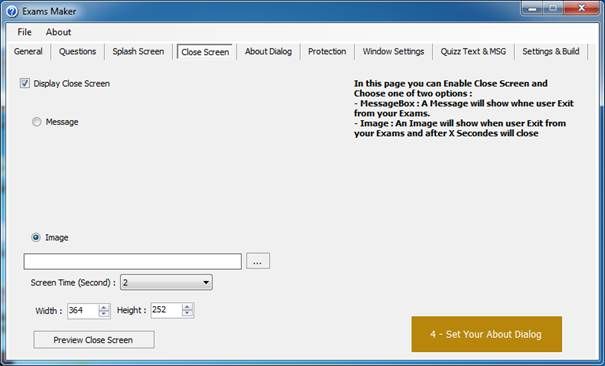
Task: Select the Image radio option
Action: (x=36, y=237)
